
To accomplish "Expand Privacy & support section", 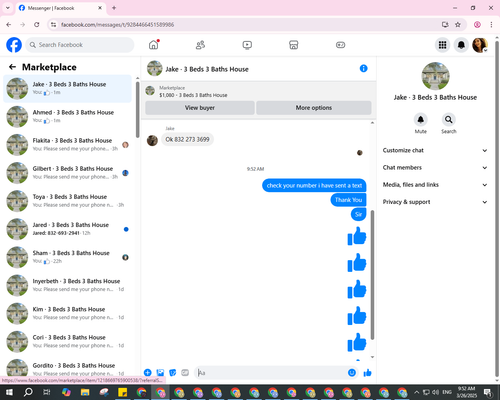I will point(435,202).
